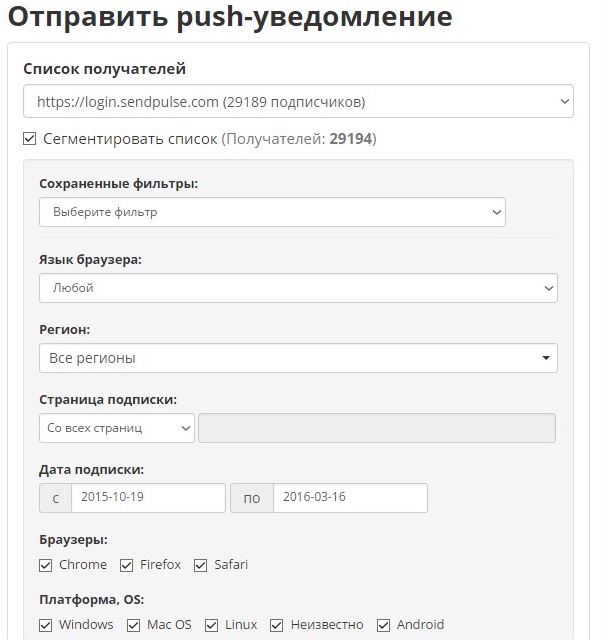Click the subscription page URL input field
Image resolution: width=604 pixels, height=640 pixels.
[377, 428]
